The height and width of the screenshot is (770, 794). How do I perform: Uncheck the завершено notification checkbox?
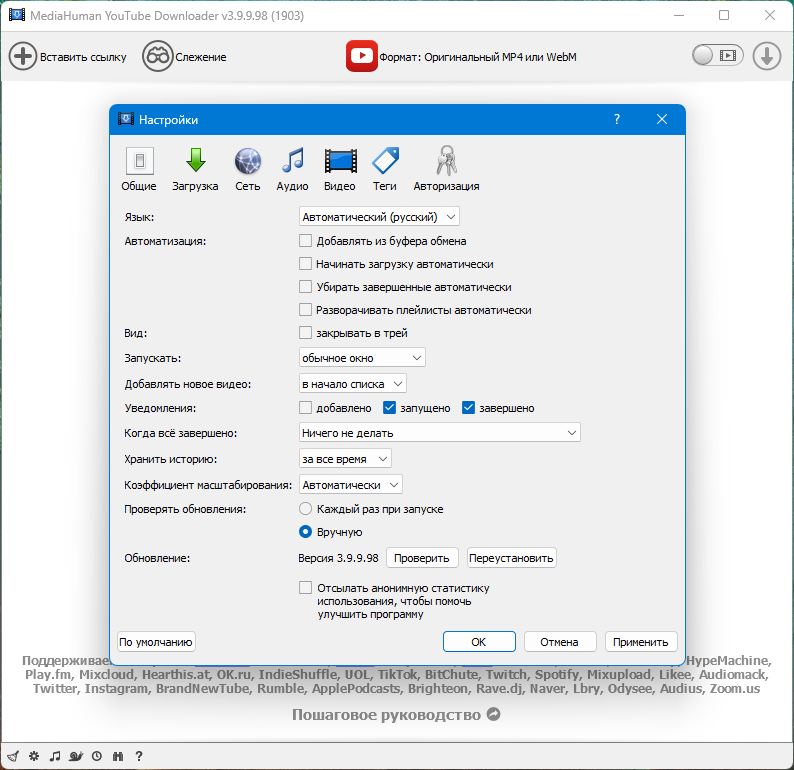[x=468, y=408]
